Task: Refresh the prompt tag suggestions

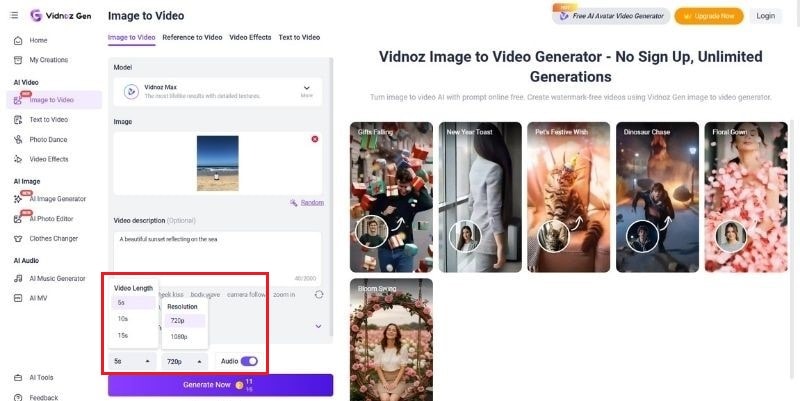Action: 319,295
